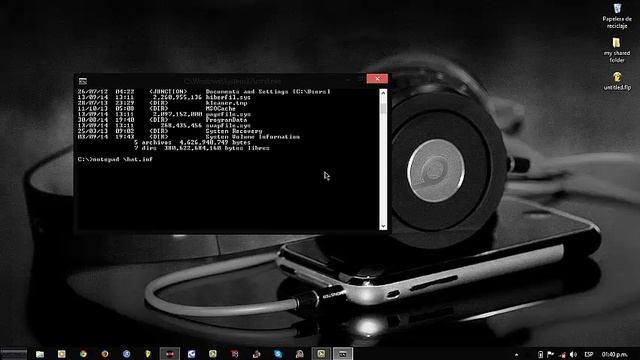640x360 pixels.
Task: Click the battery power icon in the tray
Action: point(540,354)
